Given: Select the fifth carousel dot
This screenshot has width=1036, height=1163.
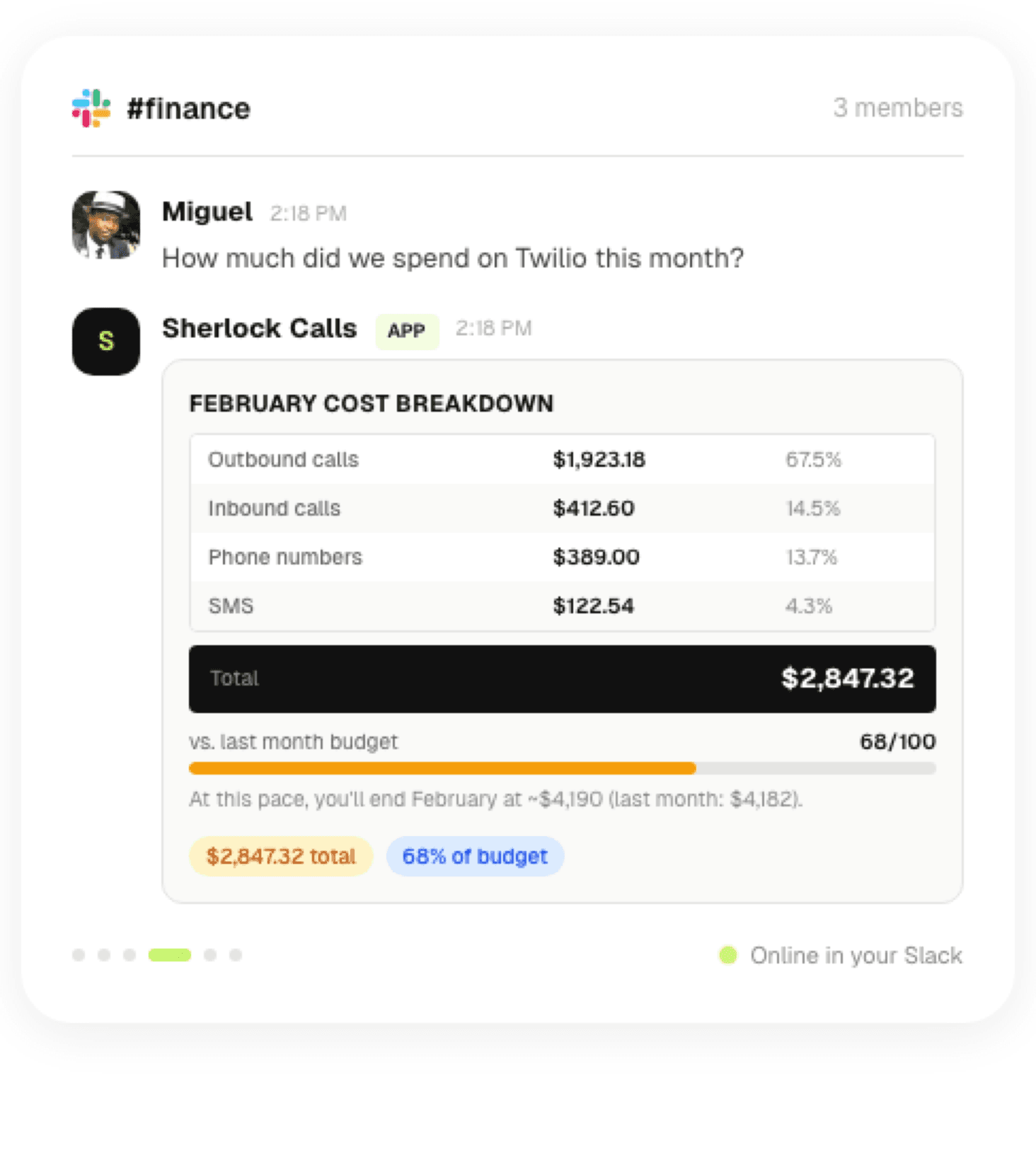Looking at the screenshot, I should pos(210,955).
